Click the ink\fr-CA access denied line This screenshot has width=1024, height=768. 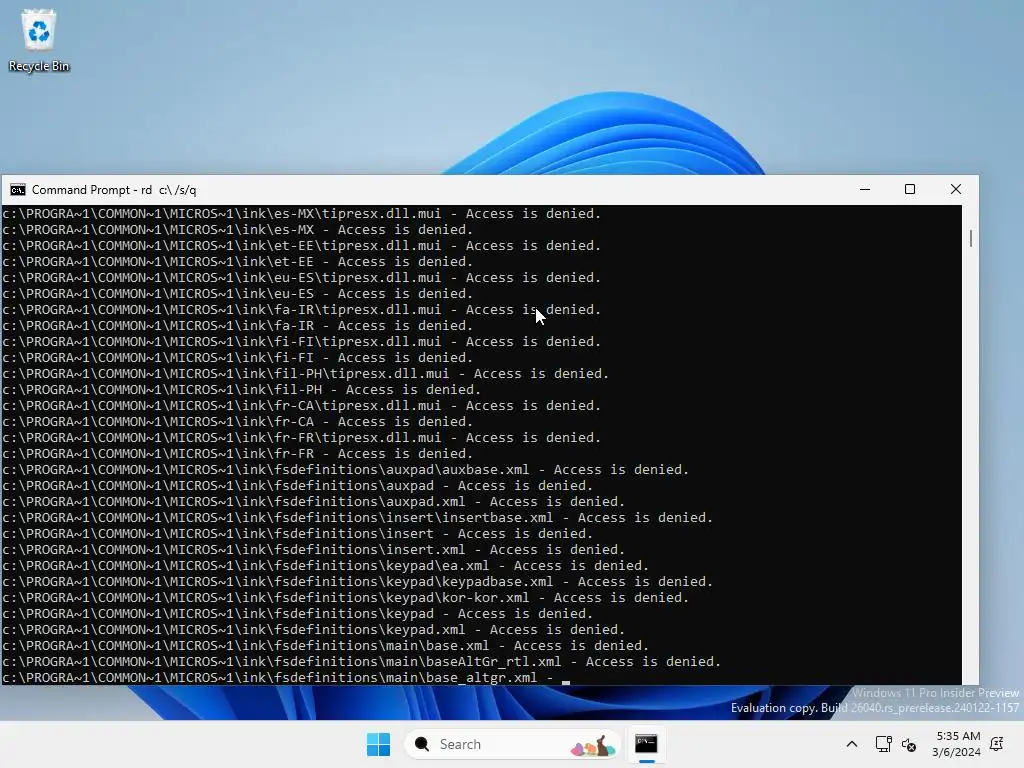pos(237,422)
